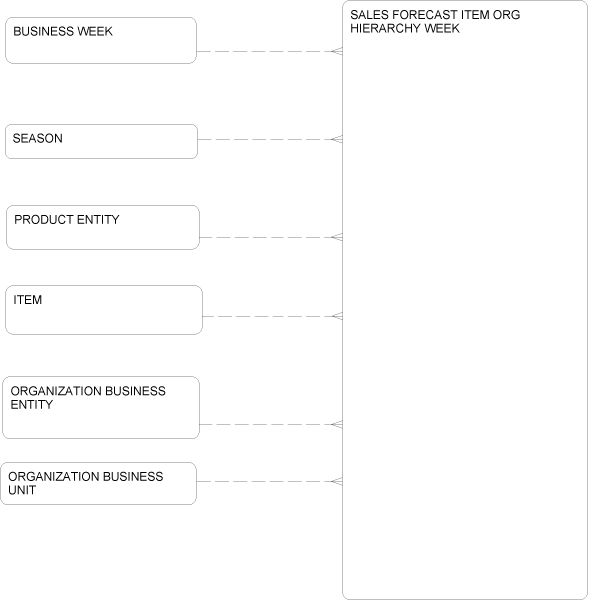Select the ITEM entity box
The height and width of the screenshot is (605, 594).
tap(105, 312)
